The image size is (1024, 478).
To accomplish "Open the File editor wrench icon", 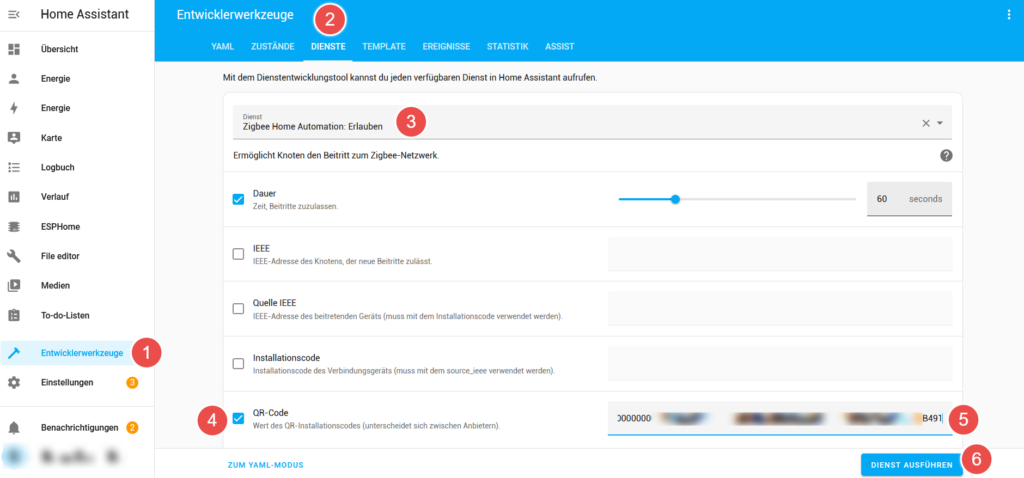I will pyautogui.click(x=14, y=256).
